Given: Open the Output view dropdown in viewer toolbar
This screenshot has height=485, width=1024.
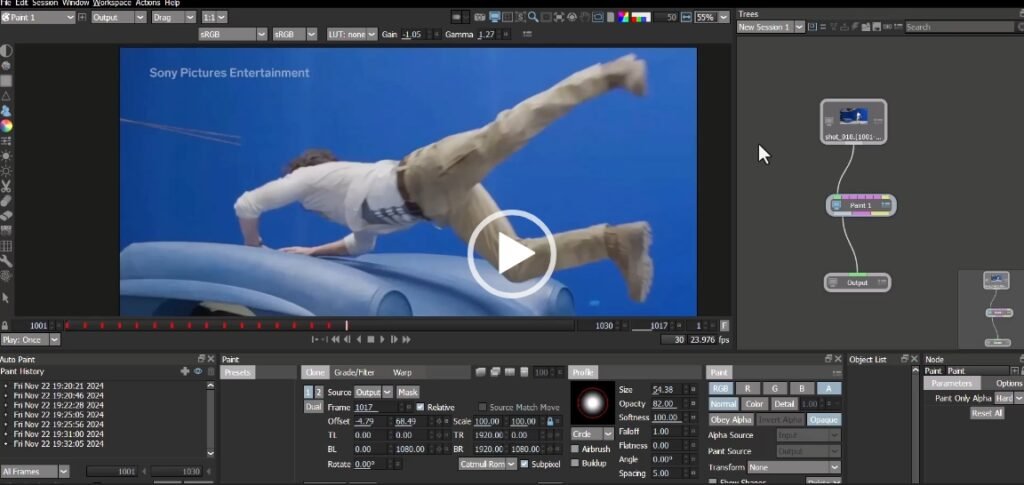Looking at the screenshot, I should coord(118,18).
